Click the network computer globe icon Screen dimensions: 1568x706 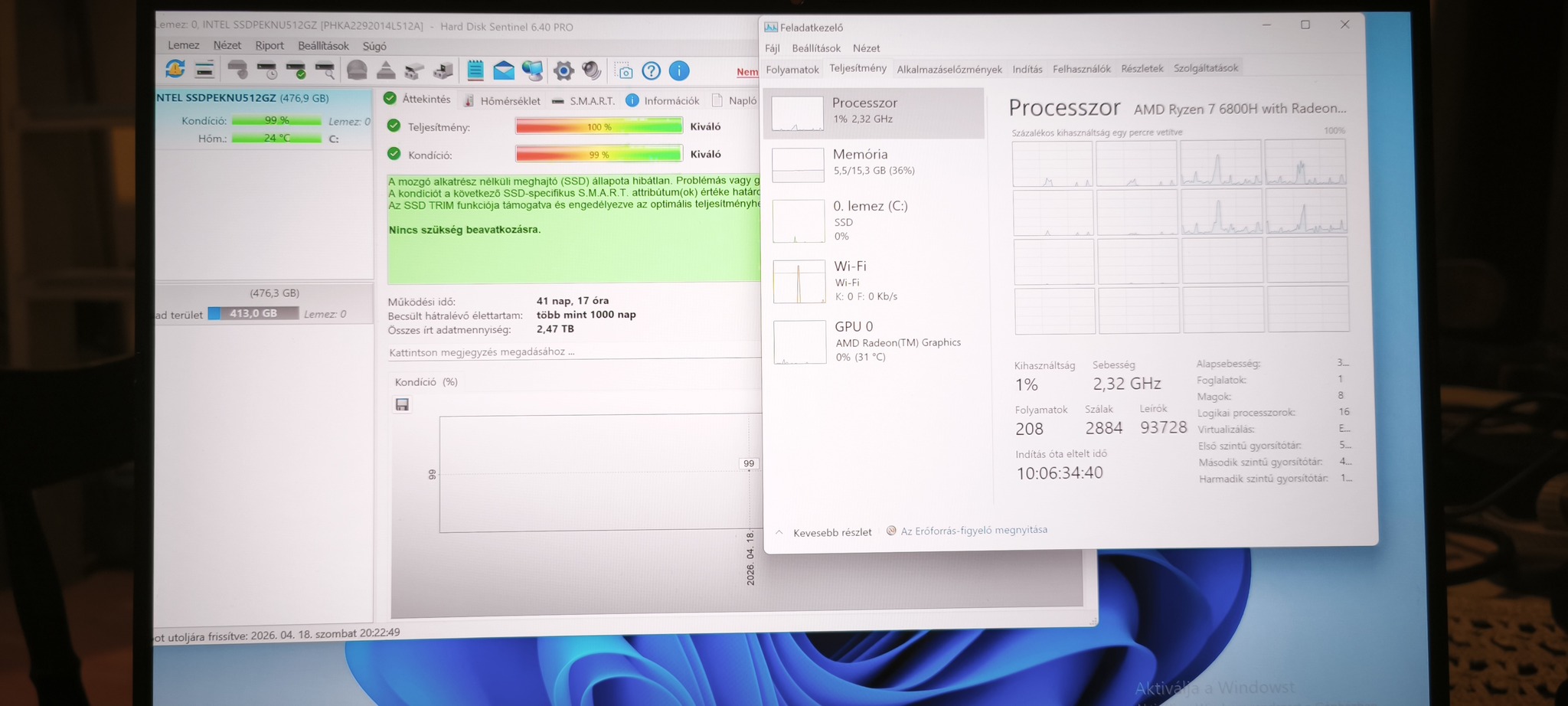coord(532,71)
